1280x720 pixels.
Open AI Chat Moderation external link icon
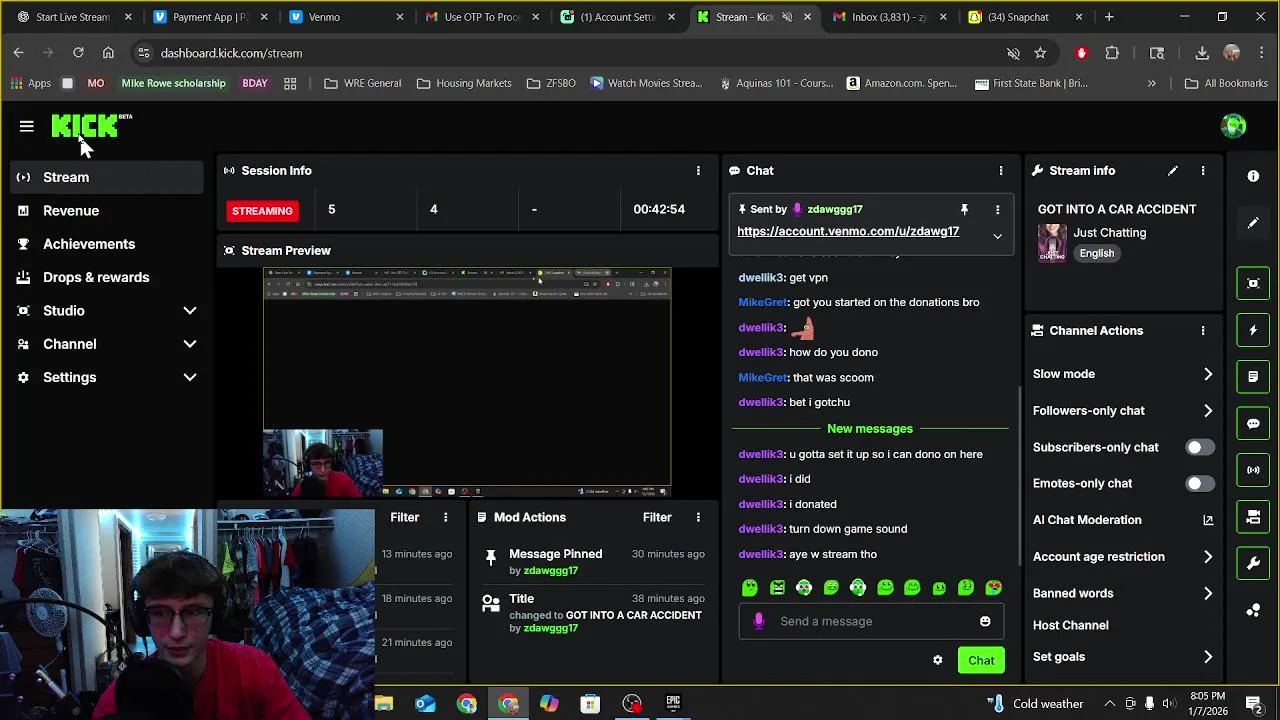[x=1208, y=520]
